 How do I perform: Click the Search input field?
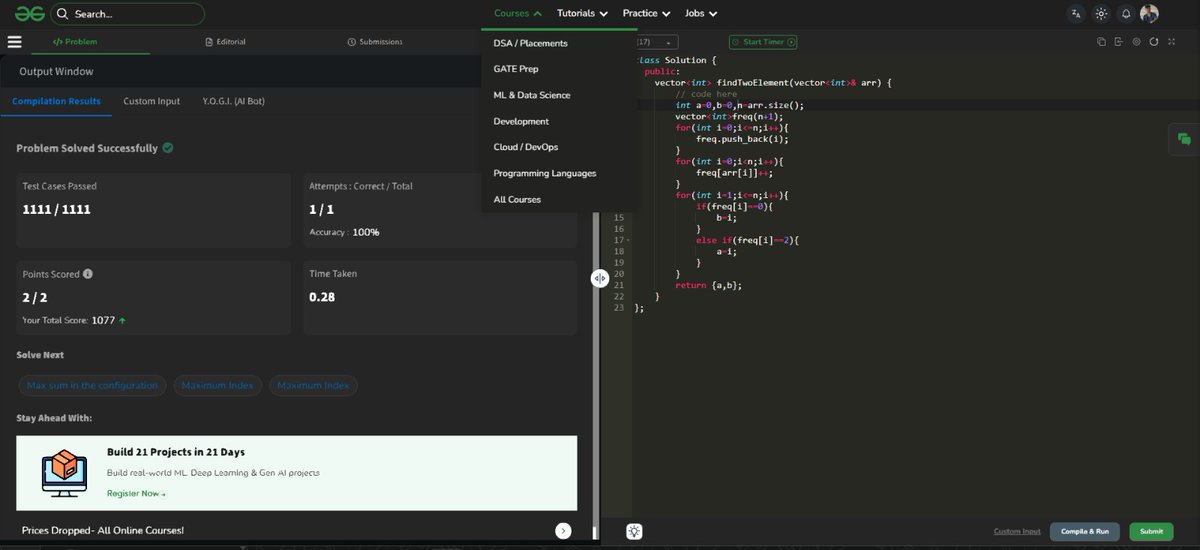pos(127,14)
